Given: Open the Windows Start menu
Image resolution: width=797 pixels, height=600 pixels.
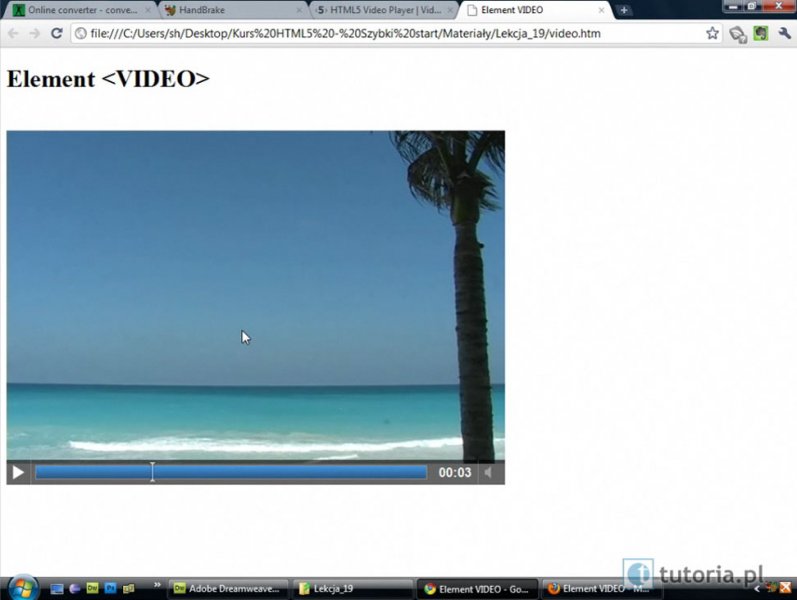Looking at the screenshot, I should pyautogui.click(x=21, y=588).
